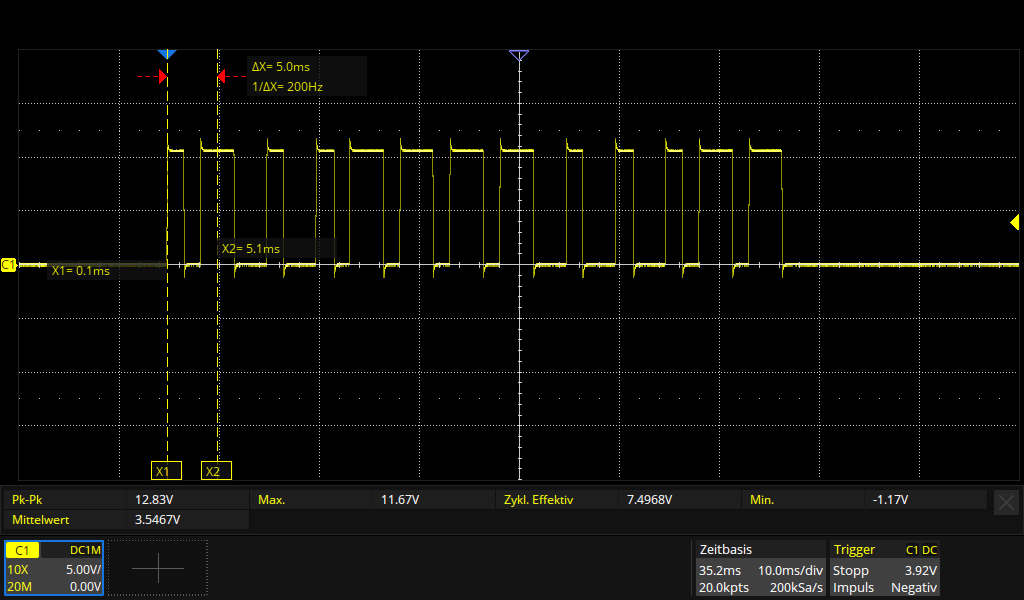The height and width of the screenshot is (600, 1024).
Task: Click the X2 cursor label box
Action: point(216,471)
